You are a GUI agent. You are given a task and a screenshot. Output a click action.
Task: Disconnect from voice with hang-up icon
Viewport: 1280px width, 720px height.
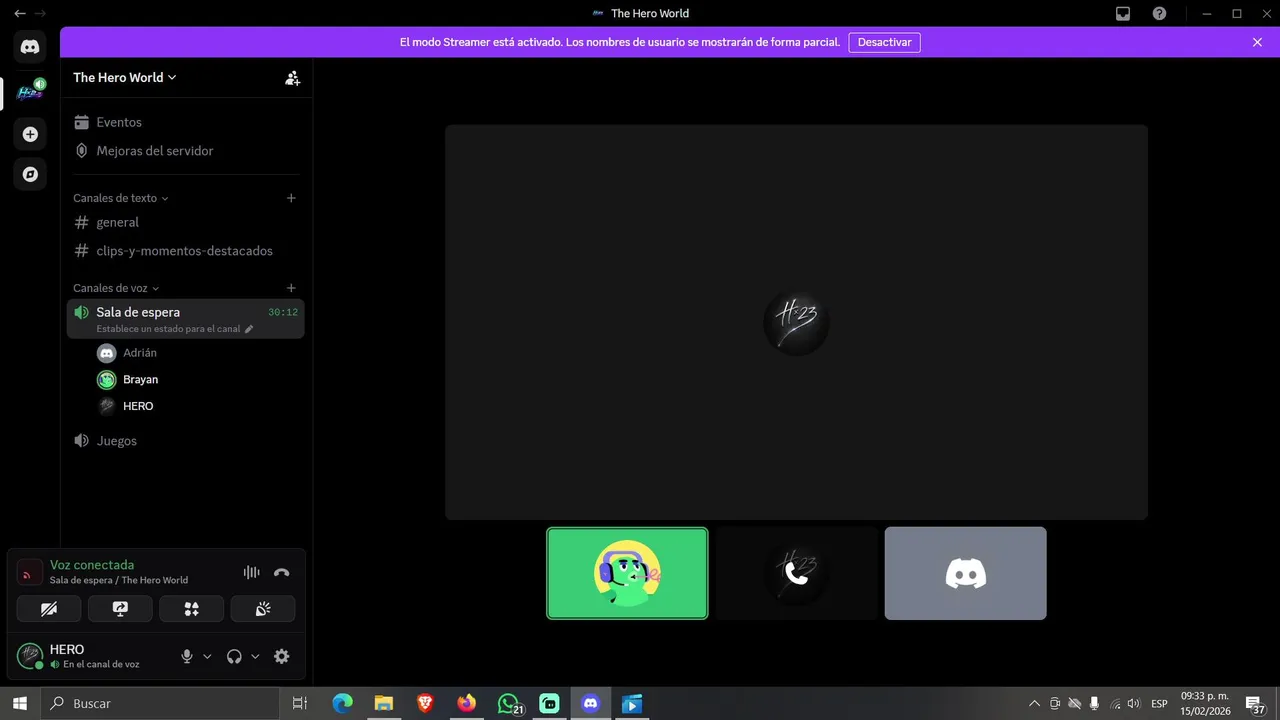pyautogui.click(x=282, y=572)
